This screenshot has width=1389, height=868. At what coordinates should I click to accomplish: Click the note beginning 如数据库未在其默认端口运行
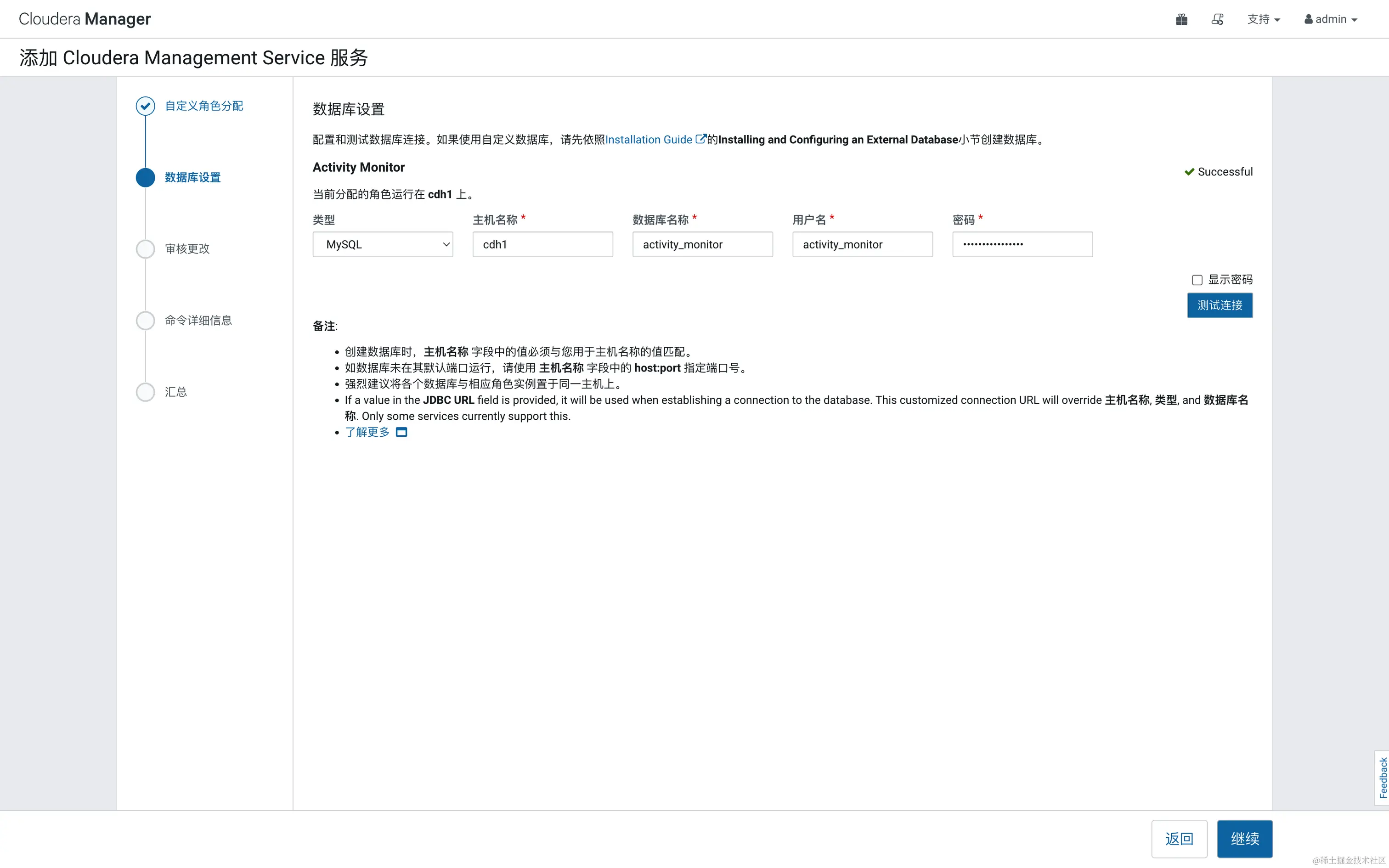(548, 368)
